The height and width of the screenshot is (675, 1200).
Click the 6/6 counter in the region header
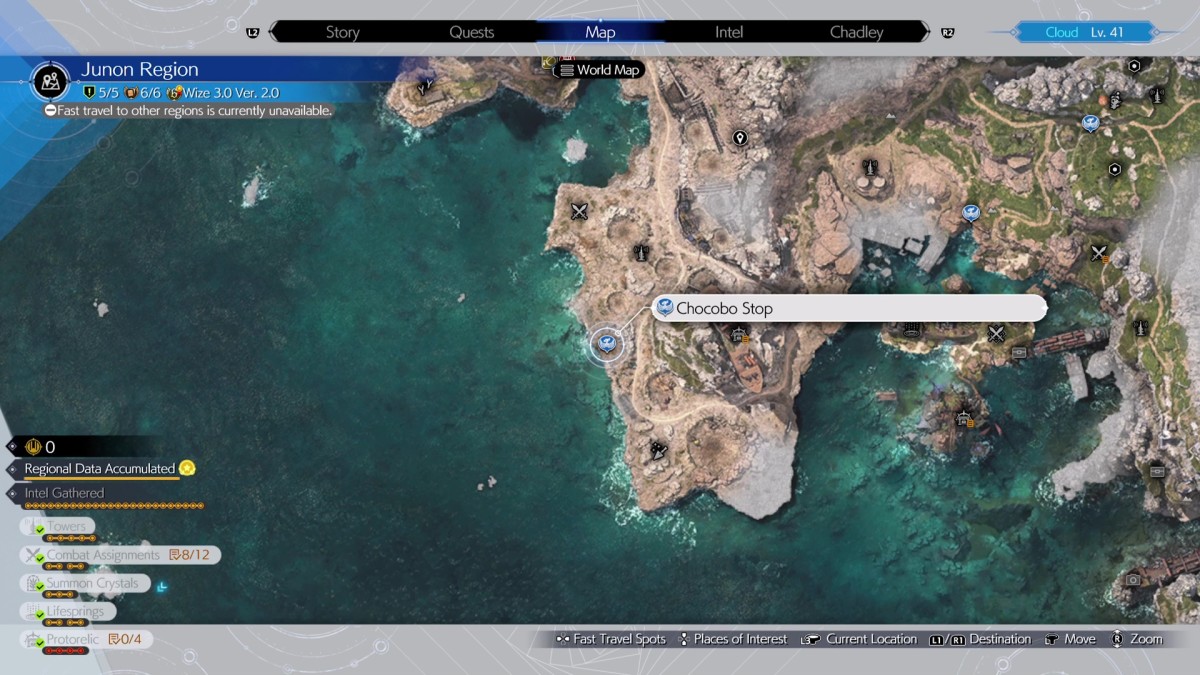click(143, 93)
